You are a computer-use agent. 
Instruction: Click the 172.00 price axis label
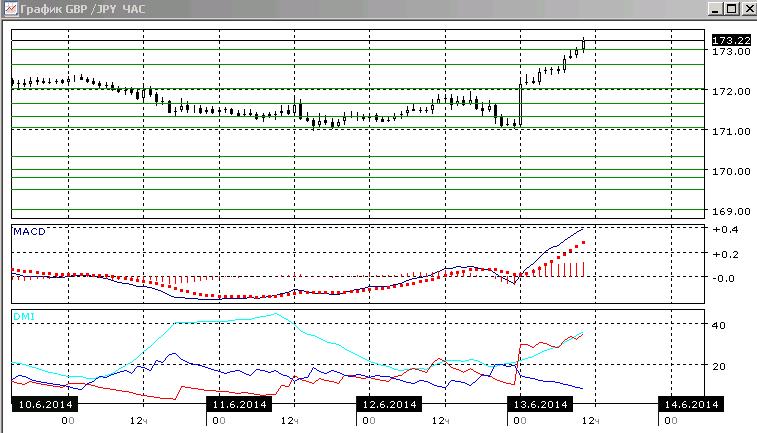(731, 91)
